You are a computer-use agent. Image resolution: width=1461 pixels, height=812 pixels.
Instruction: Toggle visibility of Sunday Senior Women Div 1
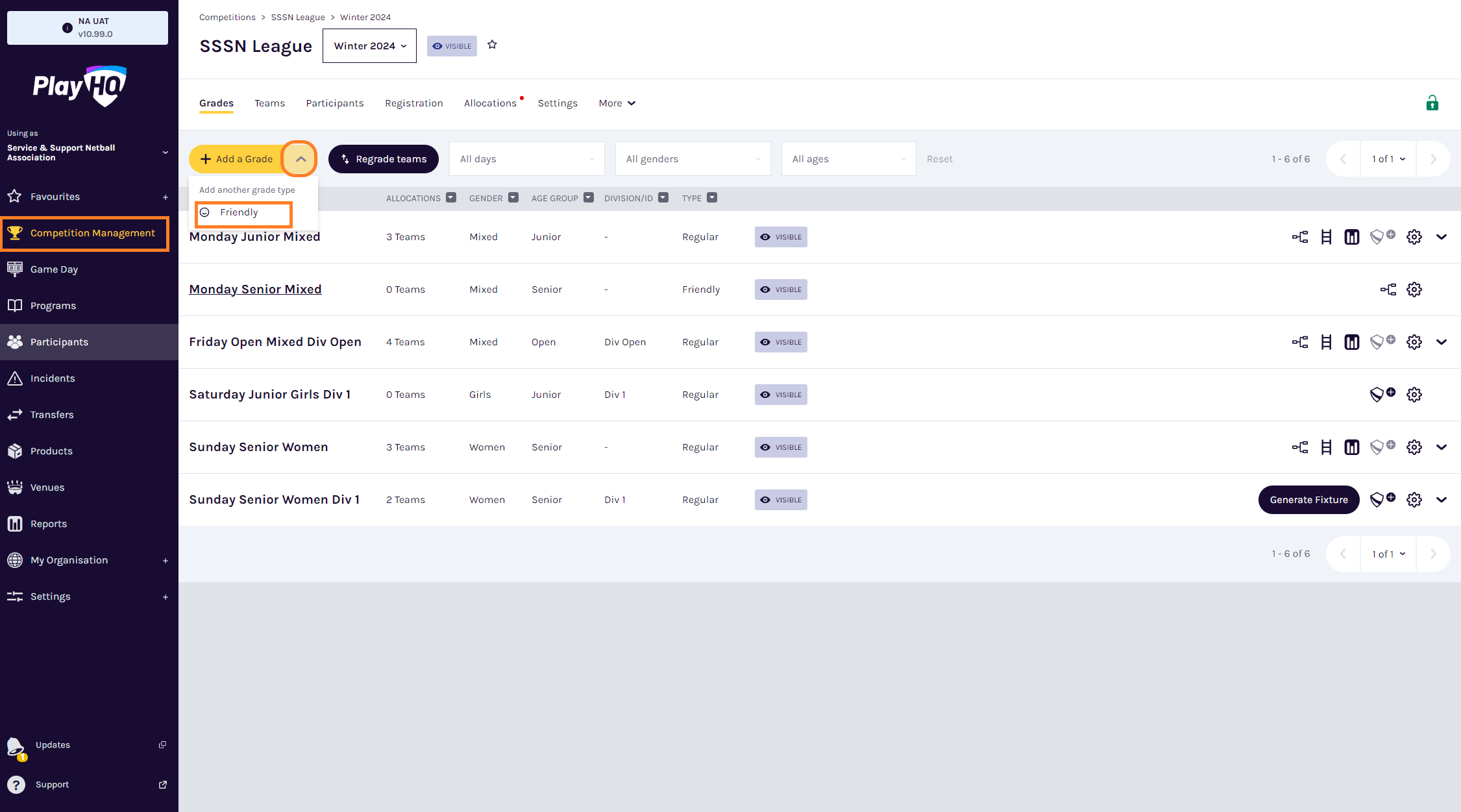pyautogui.click(x=781, y=500)
